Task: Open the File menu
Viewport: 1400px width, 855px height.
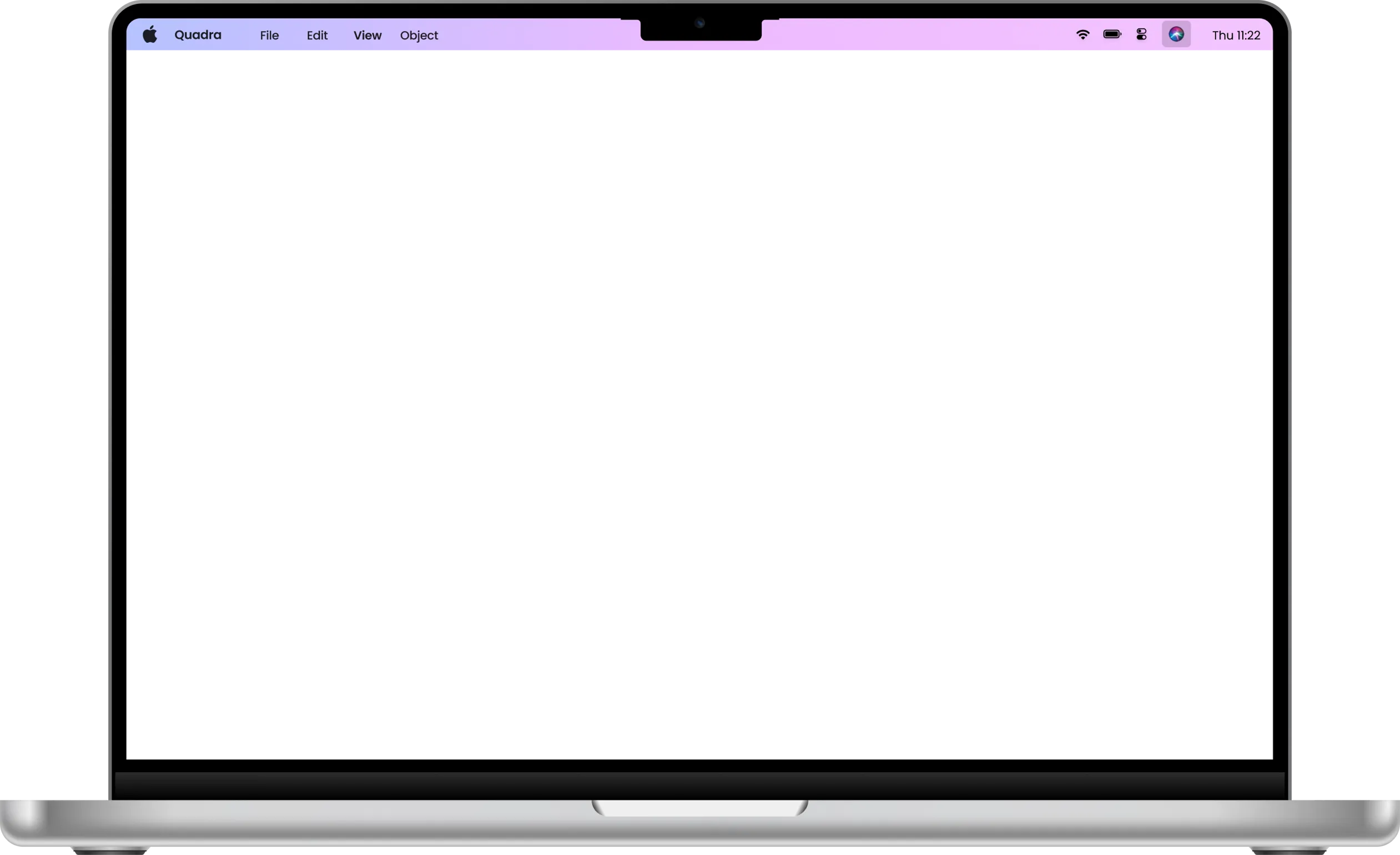Action: pos(269,35)
